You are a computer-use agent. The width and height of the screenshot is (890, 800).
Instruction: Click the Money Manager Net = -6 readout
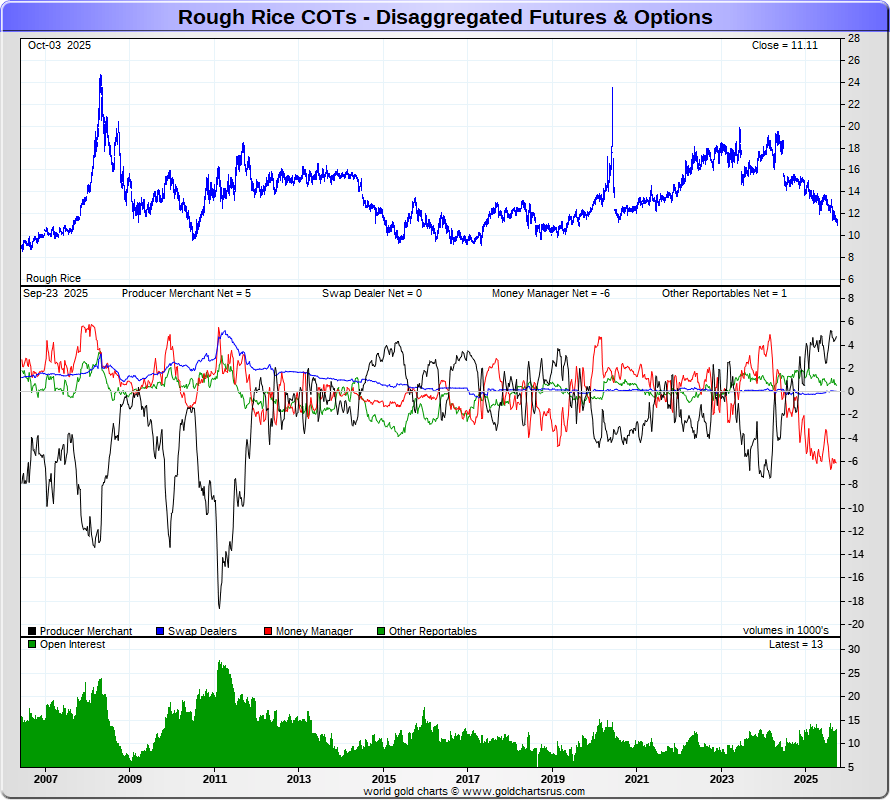551,294
